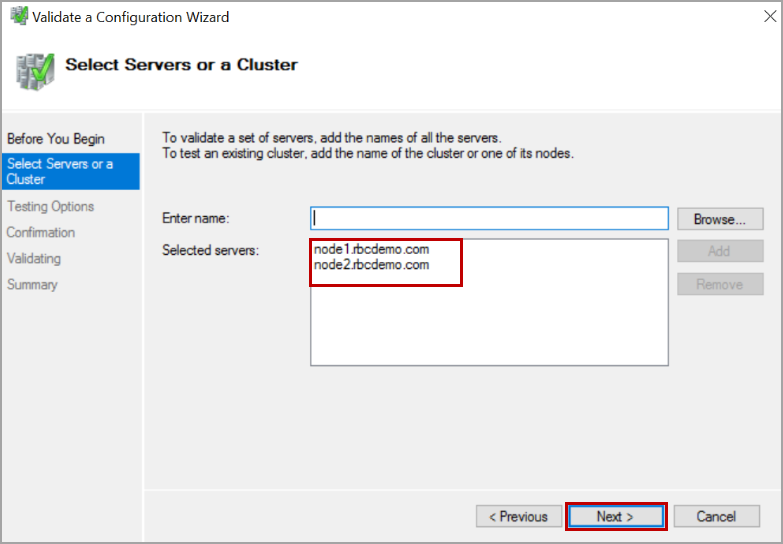Select the Validating step in the sidebar
This screenshot has height=544, width=783.
(34, 258)
